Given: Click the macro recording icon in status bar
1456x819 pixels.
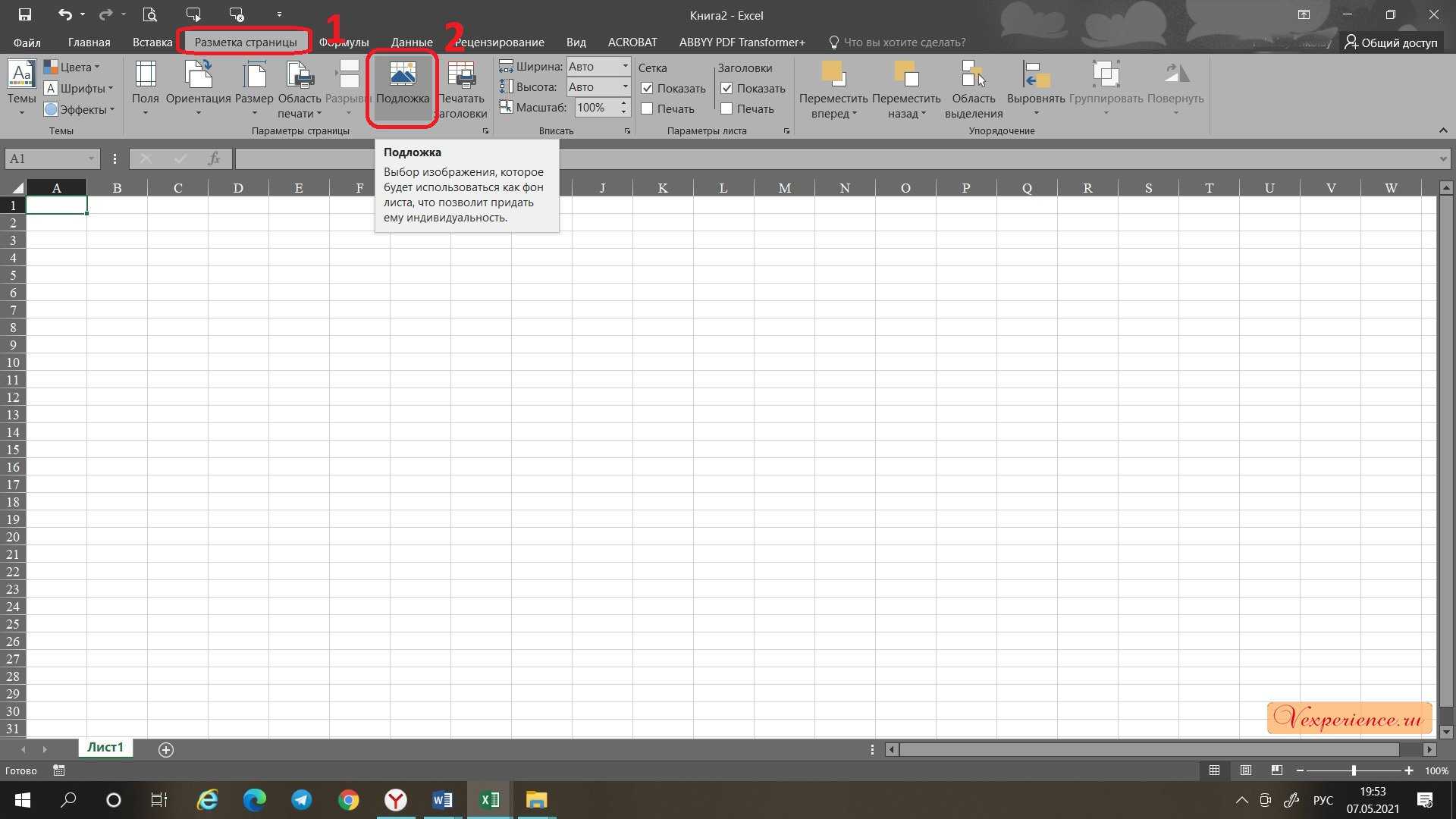Looking at the screenshot, I should [x=58, y=770].
